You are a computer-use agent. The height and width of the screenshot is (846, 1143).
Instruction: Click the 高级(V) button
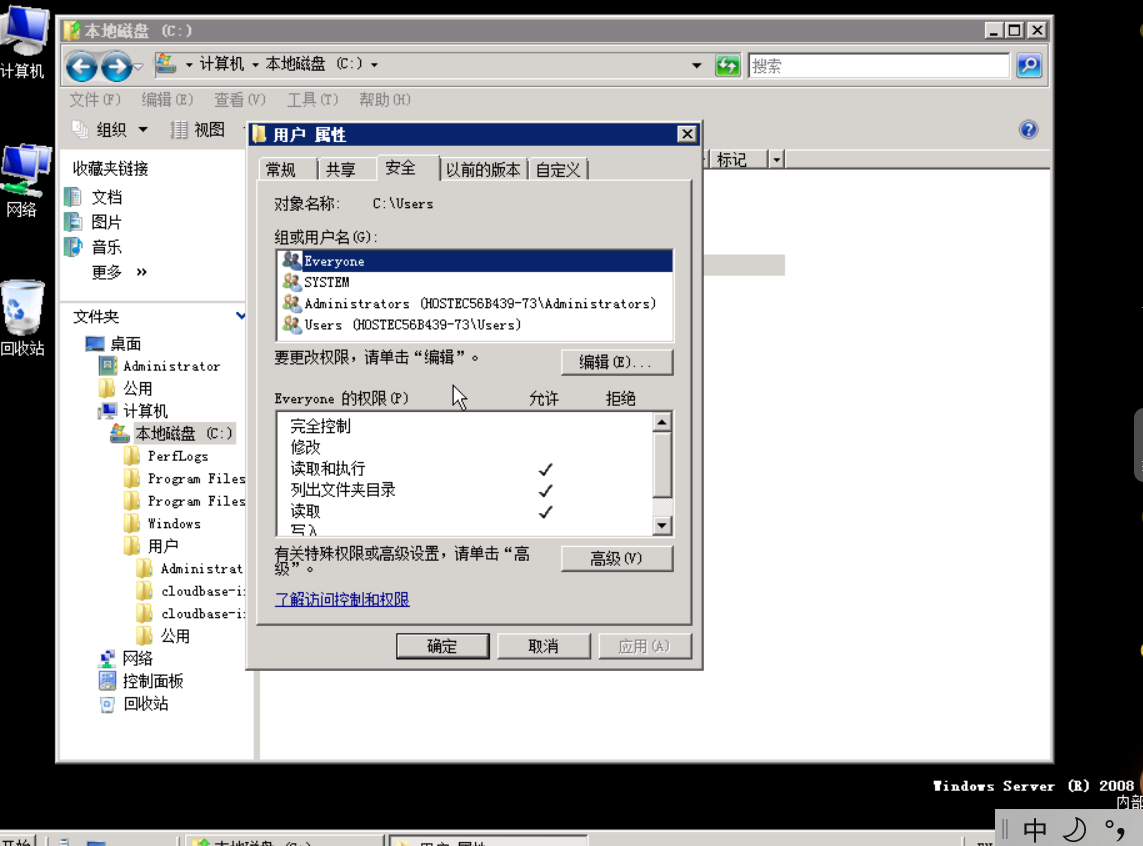click(616, 559)
